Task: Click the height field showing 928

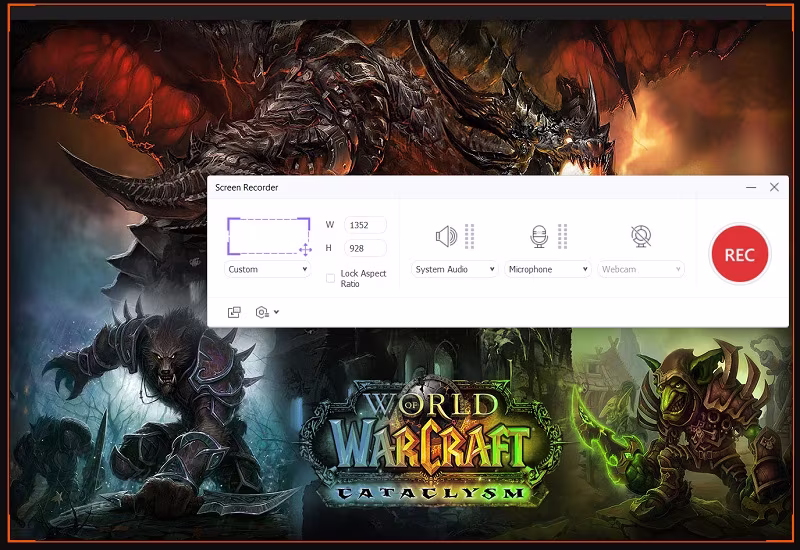Action: [x=365, y=248]
